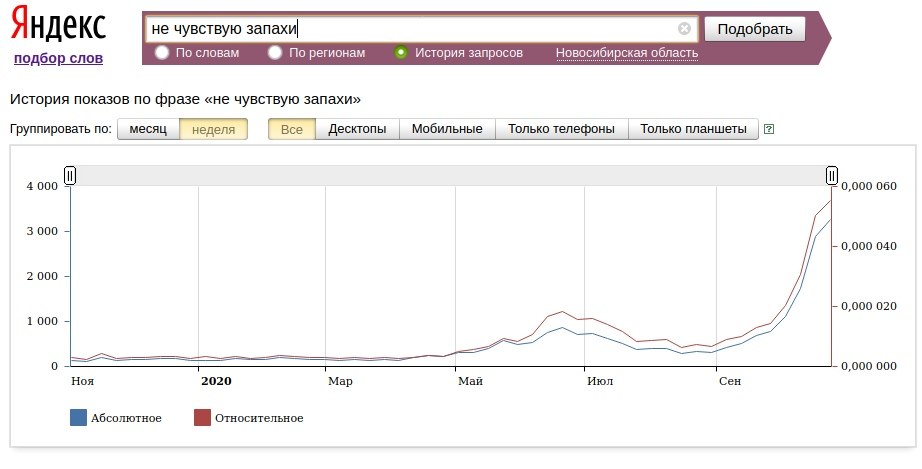Click the '4 000' left axis value

[x=42, y=186]
